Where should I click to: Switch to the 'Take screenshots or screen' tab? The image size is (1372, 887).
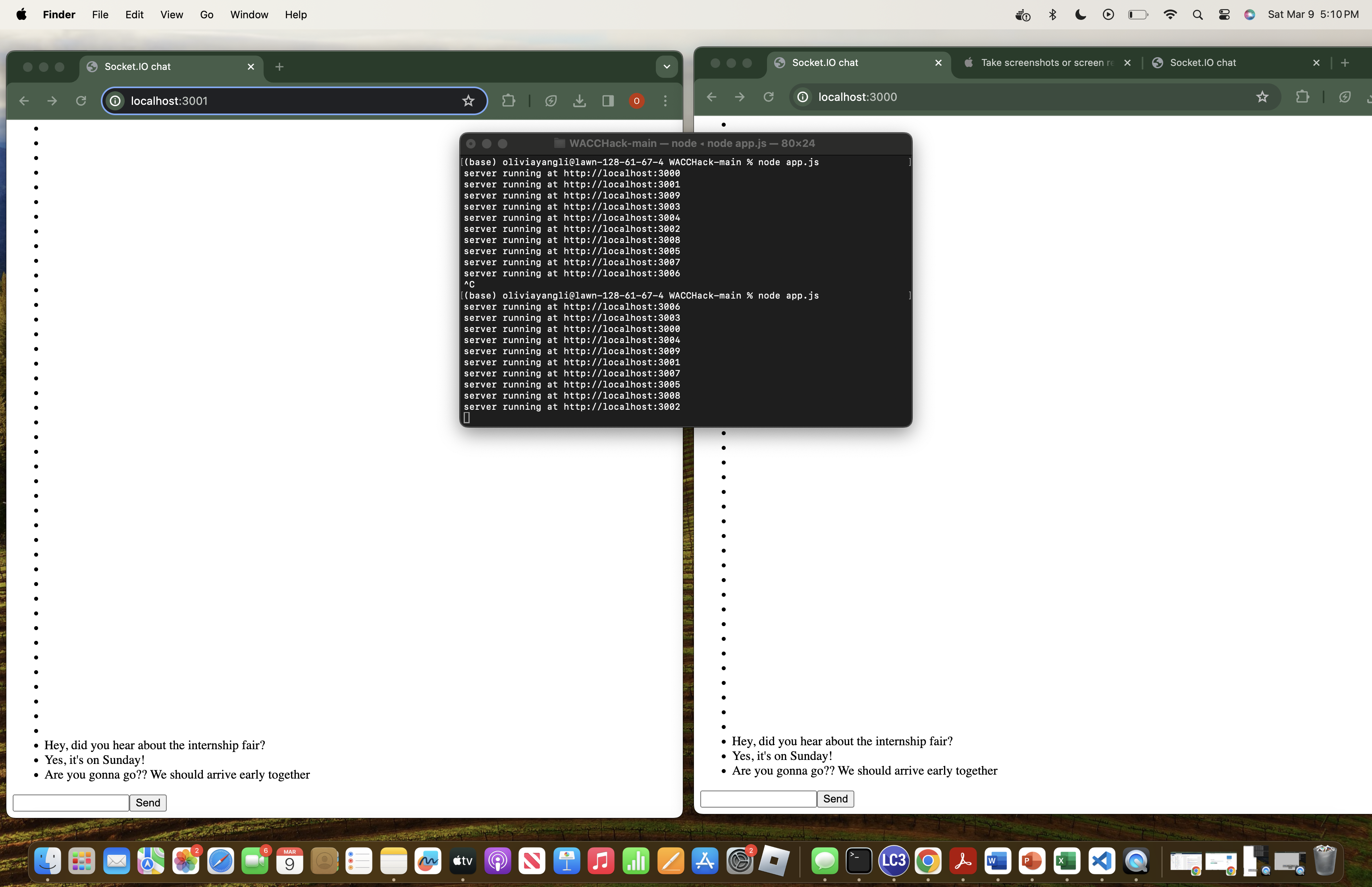coord(1047,63)
